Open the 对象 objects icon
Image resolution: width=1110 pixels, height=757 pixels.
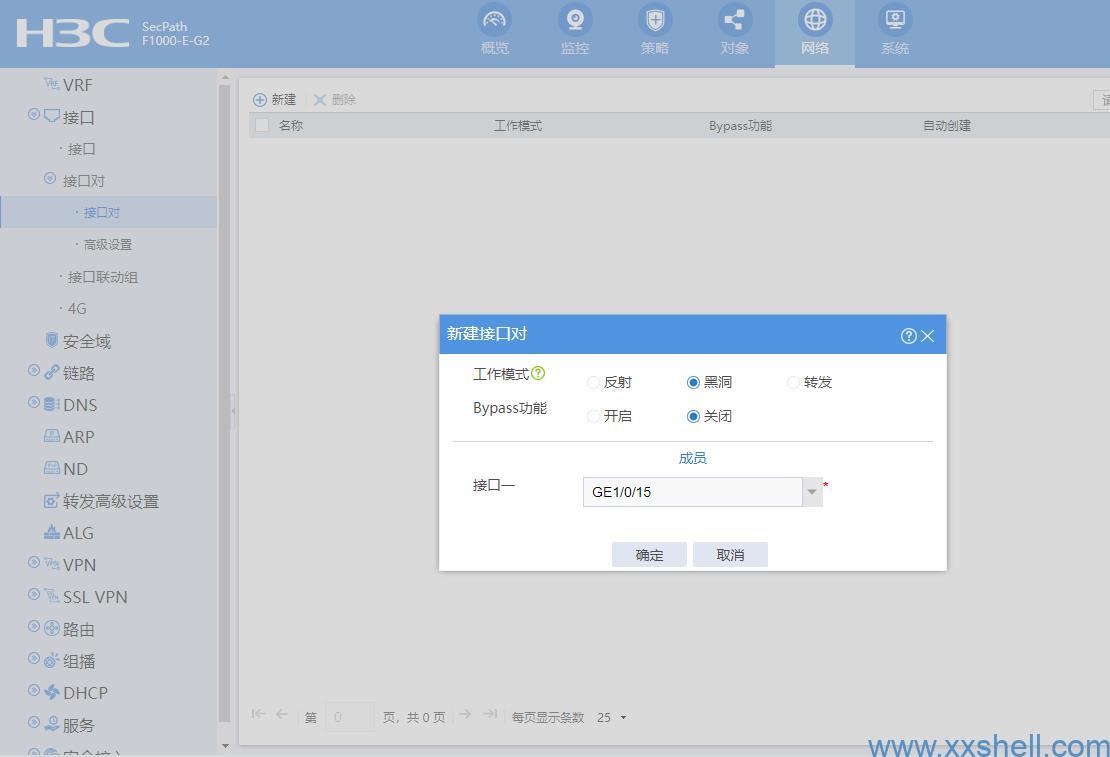click(734, 20)
